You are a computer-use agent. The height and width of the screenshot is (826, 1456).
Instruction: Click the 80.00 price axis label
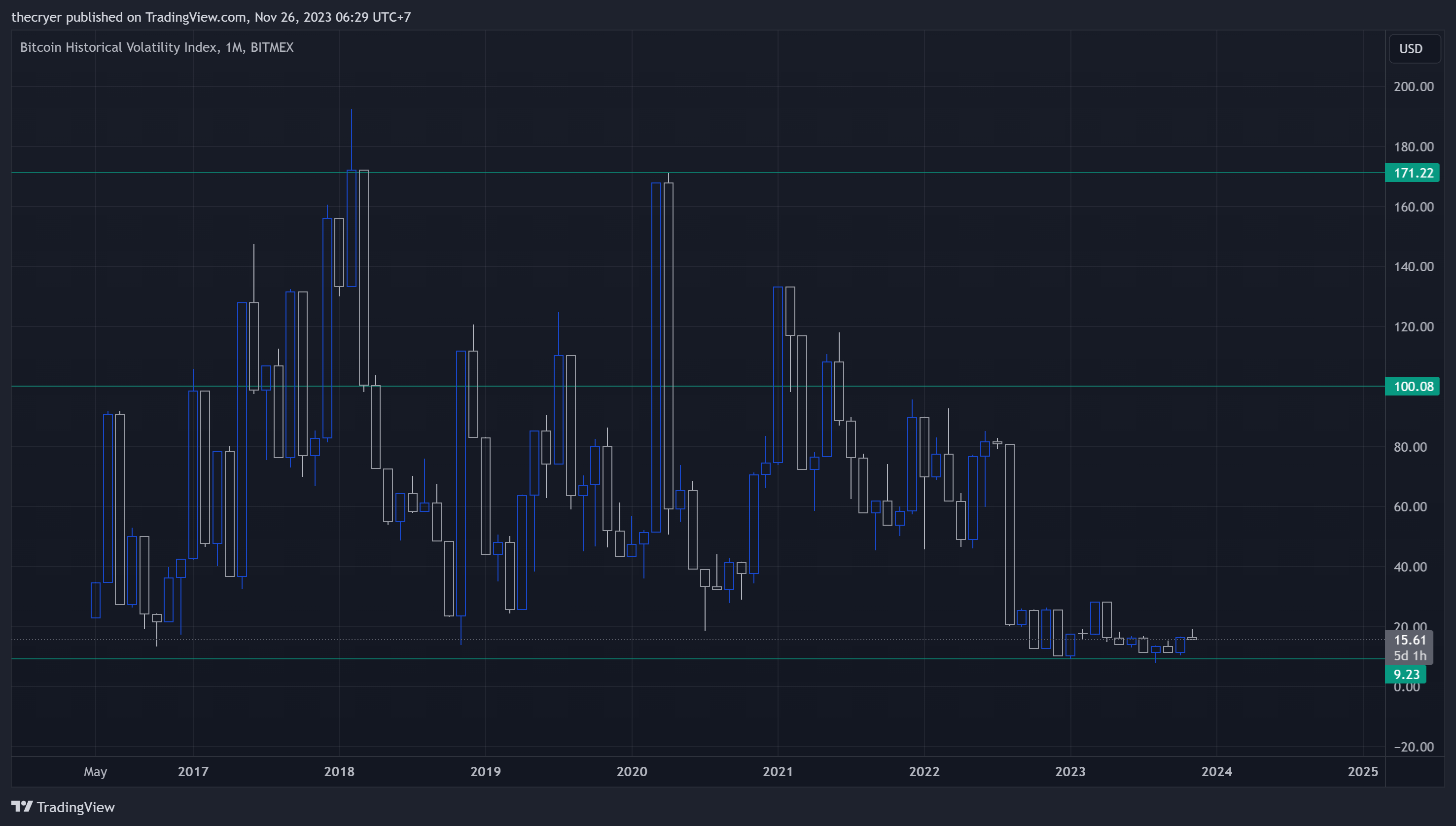(1410, 447)
